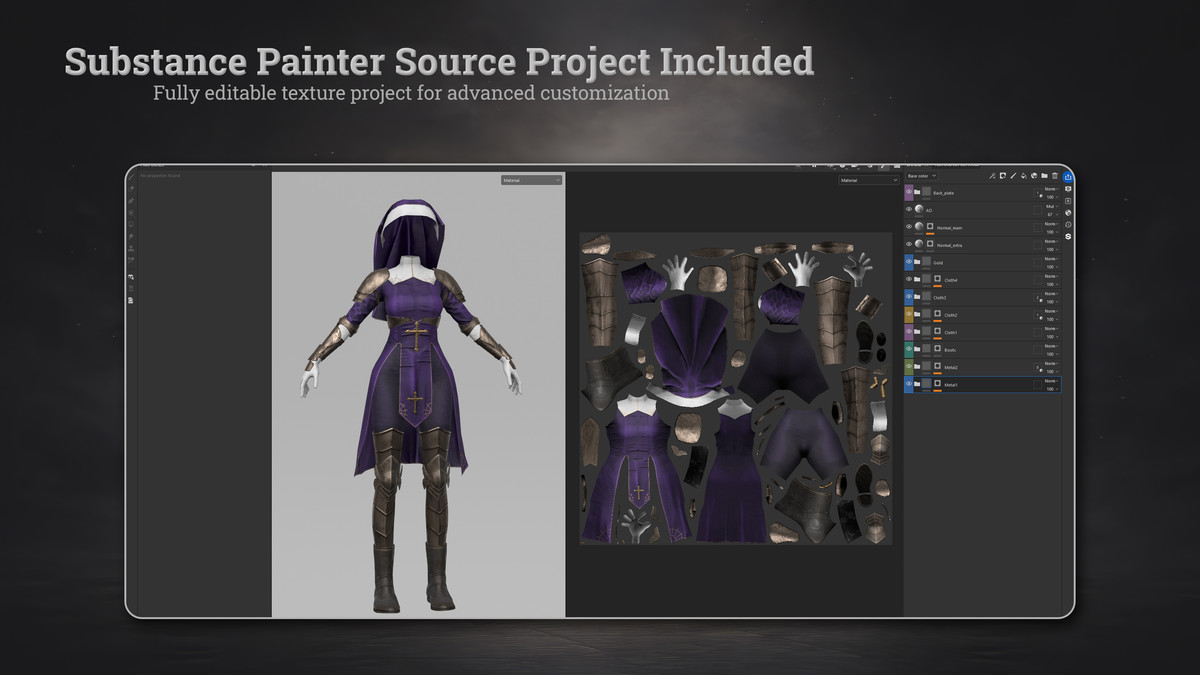Select the Metal2 folder name

(951, 368)
